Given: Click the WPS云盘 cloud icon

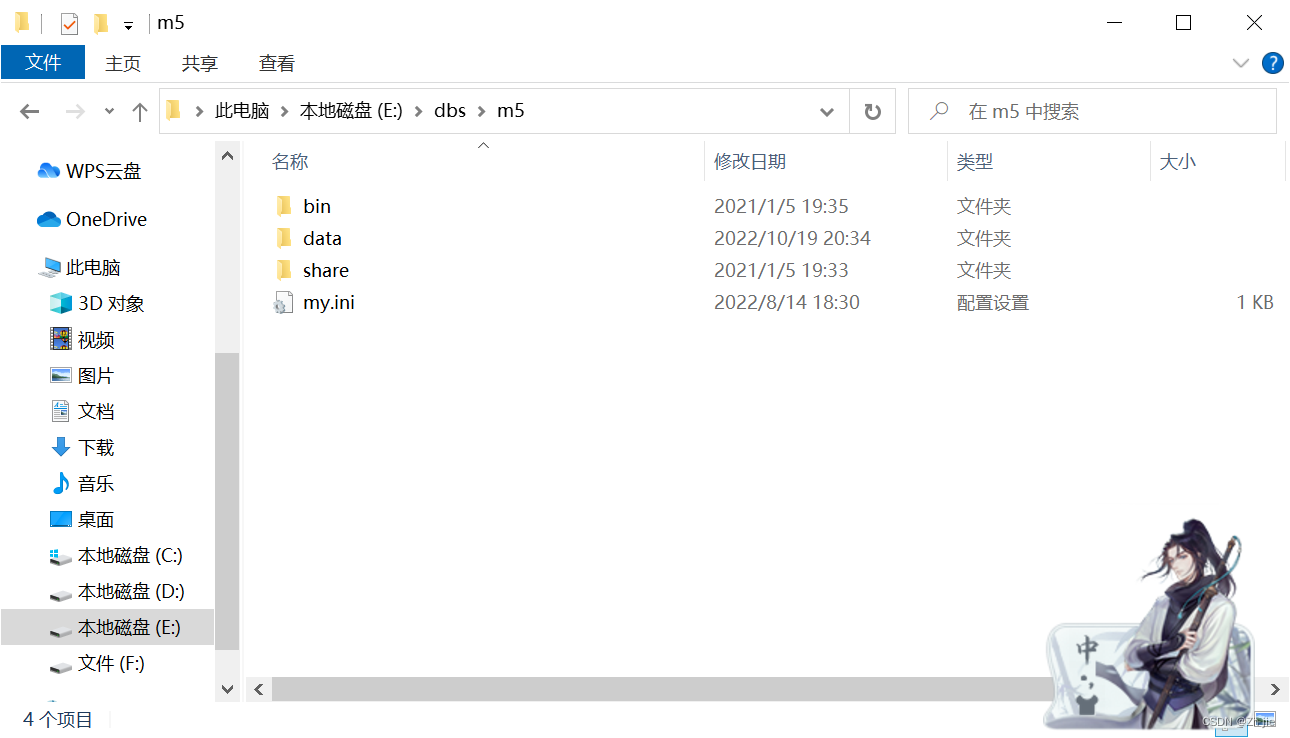Looking at the screenshot, I should click(x=49, y=171).
